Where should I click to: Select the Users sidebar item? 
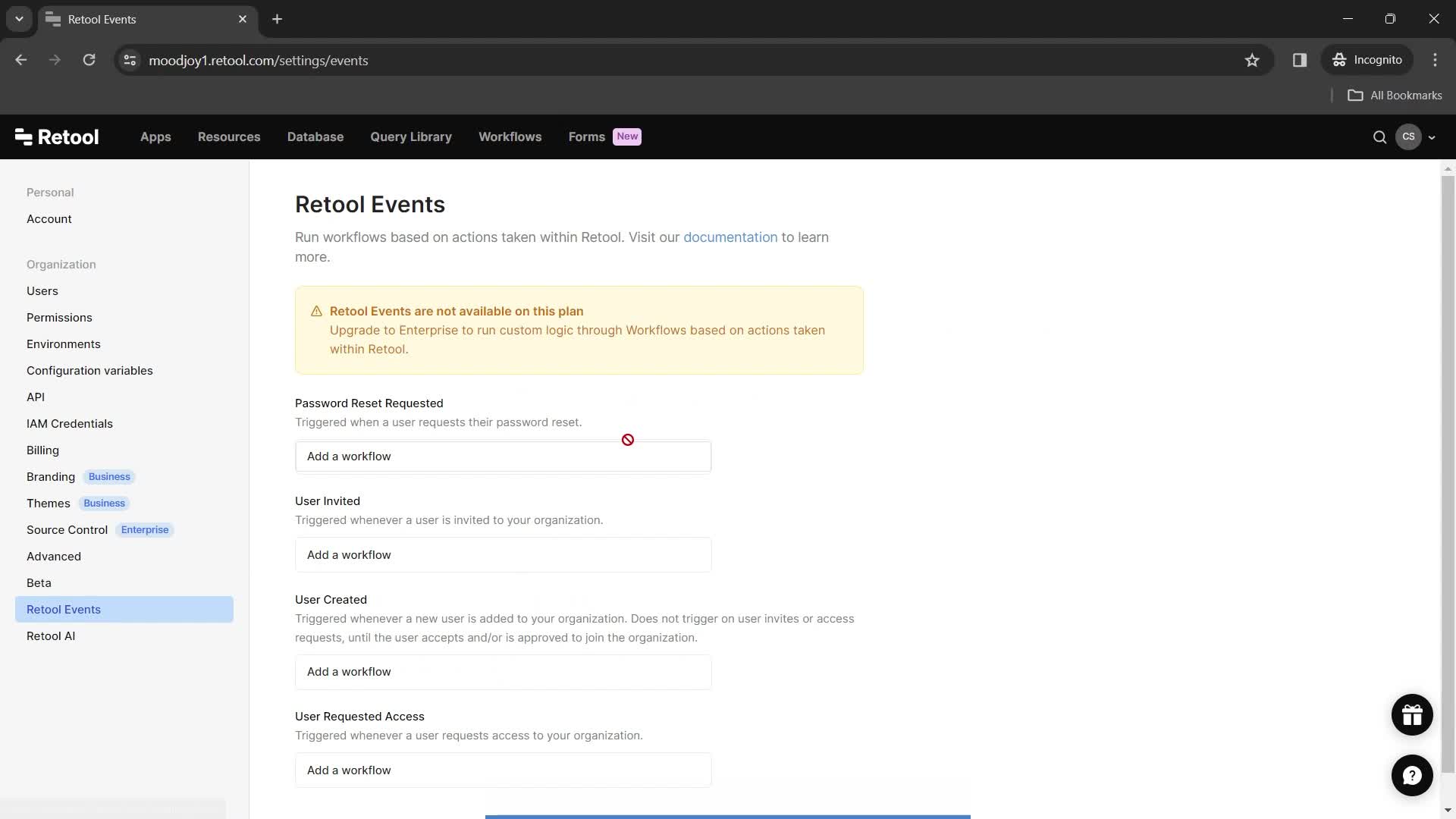point(41,291)
